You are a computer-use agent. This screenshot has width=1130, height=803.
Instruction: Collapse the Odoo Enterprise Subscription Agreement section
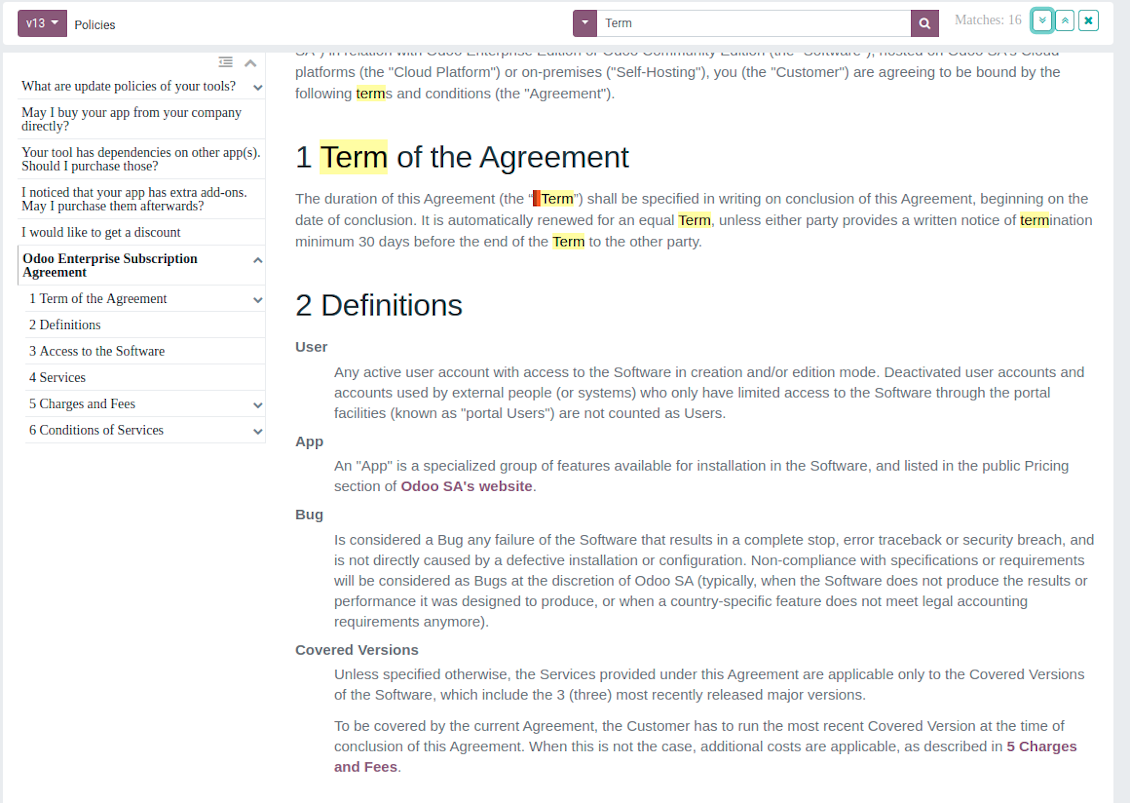point(257,260)
